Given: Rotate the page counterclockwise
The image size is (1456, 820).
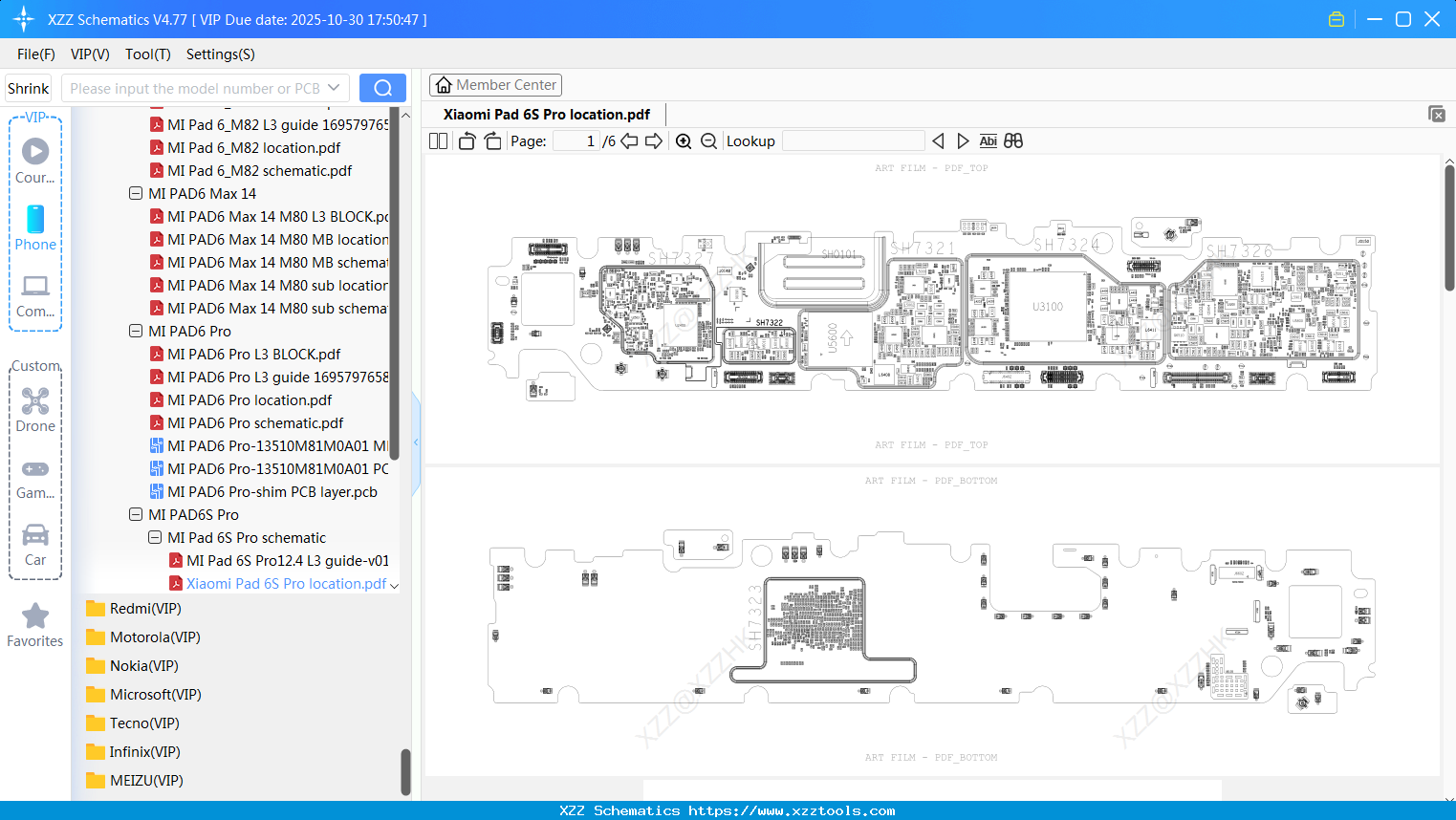Looking at the screenshot, I should (x=467, y=141).
